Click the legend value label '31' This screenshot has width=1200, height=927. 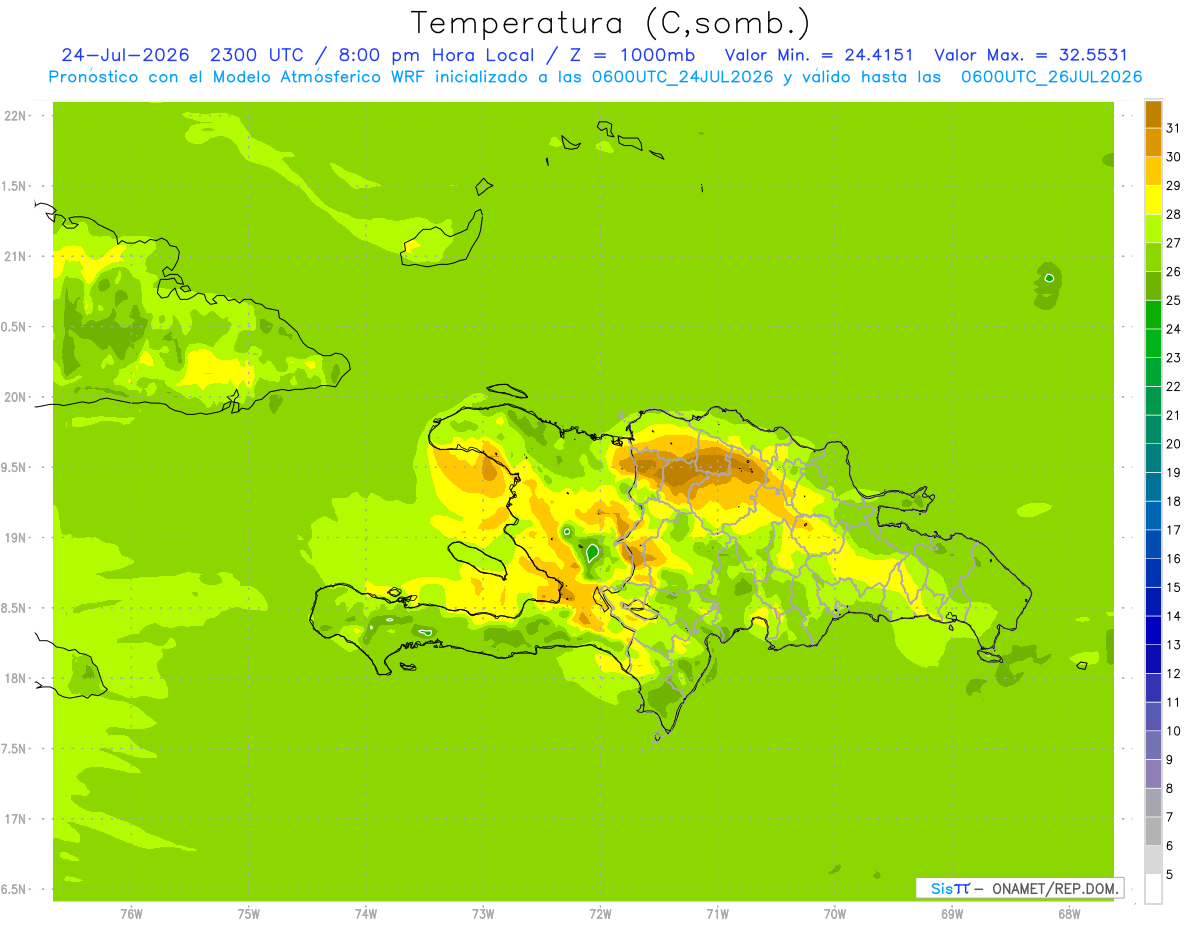click(1173, 128)
